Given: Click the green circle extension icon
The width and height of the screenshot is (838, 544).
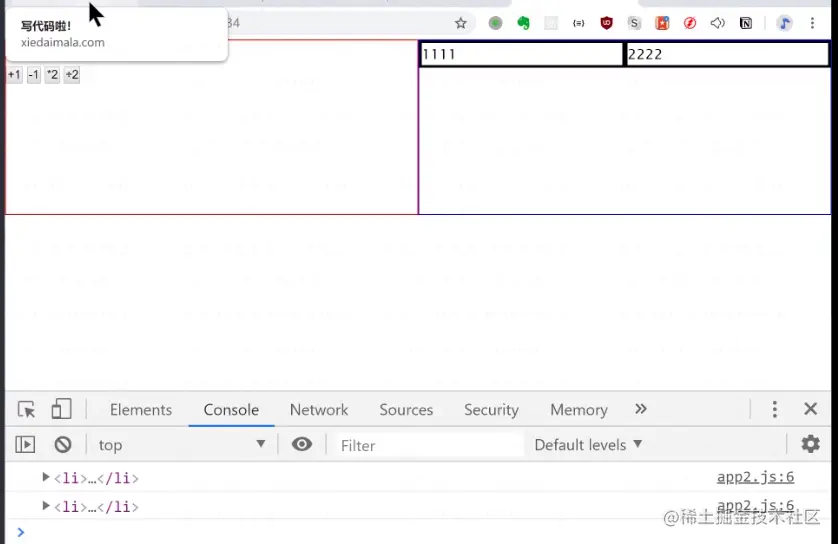Looking at the screenshot, I should tap(495, 23).
